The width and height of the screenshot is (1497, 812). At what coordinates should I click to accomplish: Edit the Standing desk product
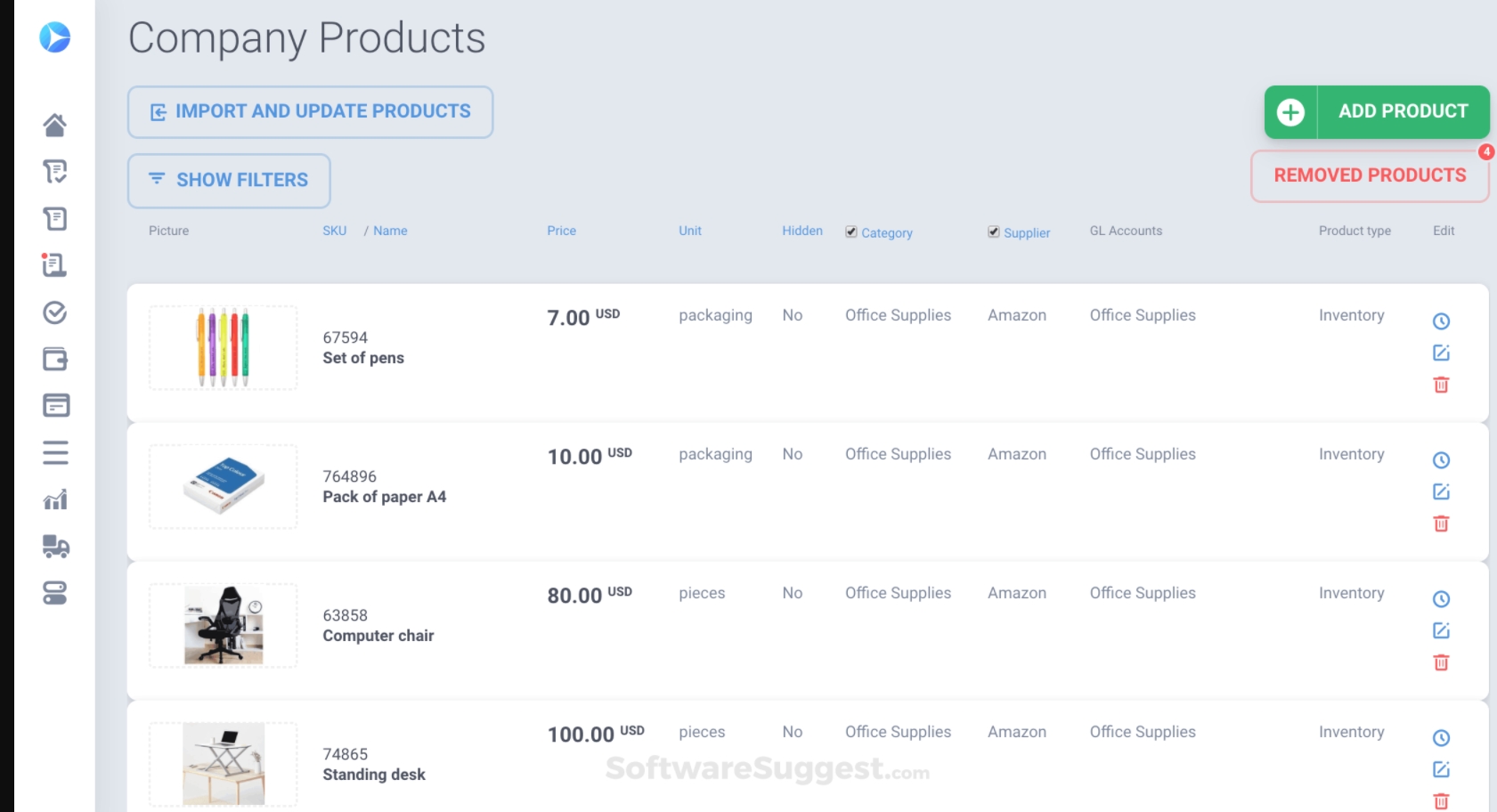(x=1441, y=769)
